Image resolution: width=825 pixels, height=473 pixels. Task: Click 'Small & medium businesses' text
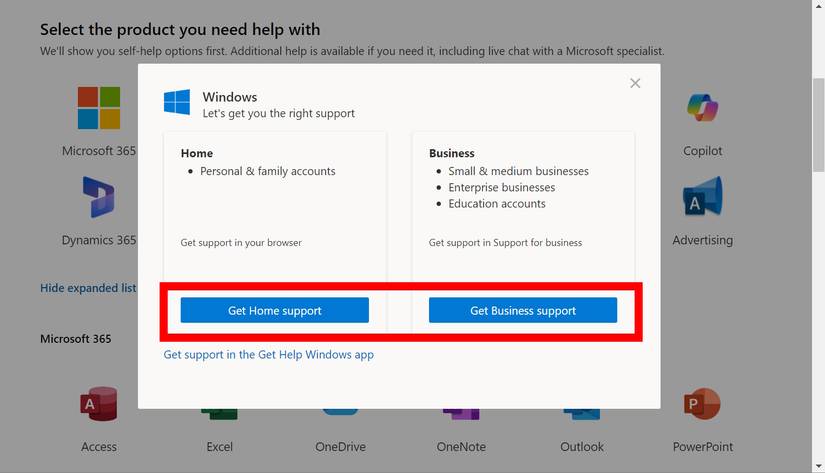[518, 171]
